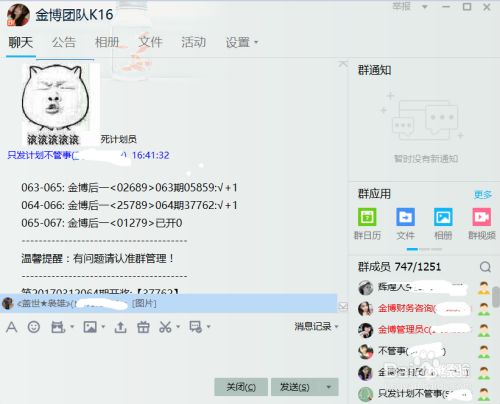Click sender name 只发计划不管事 above the message
Screen dimensions: 500x404
[x=39, y=155]
